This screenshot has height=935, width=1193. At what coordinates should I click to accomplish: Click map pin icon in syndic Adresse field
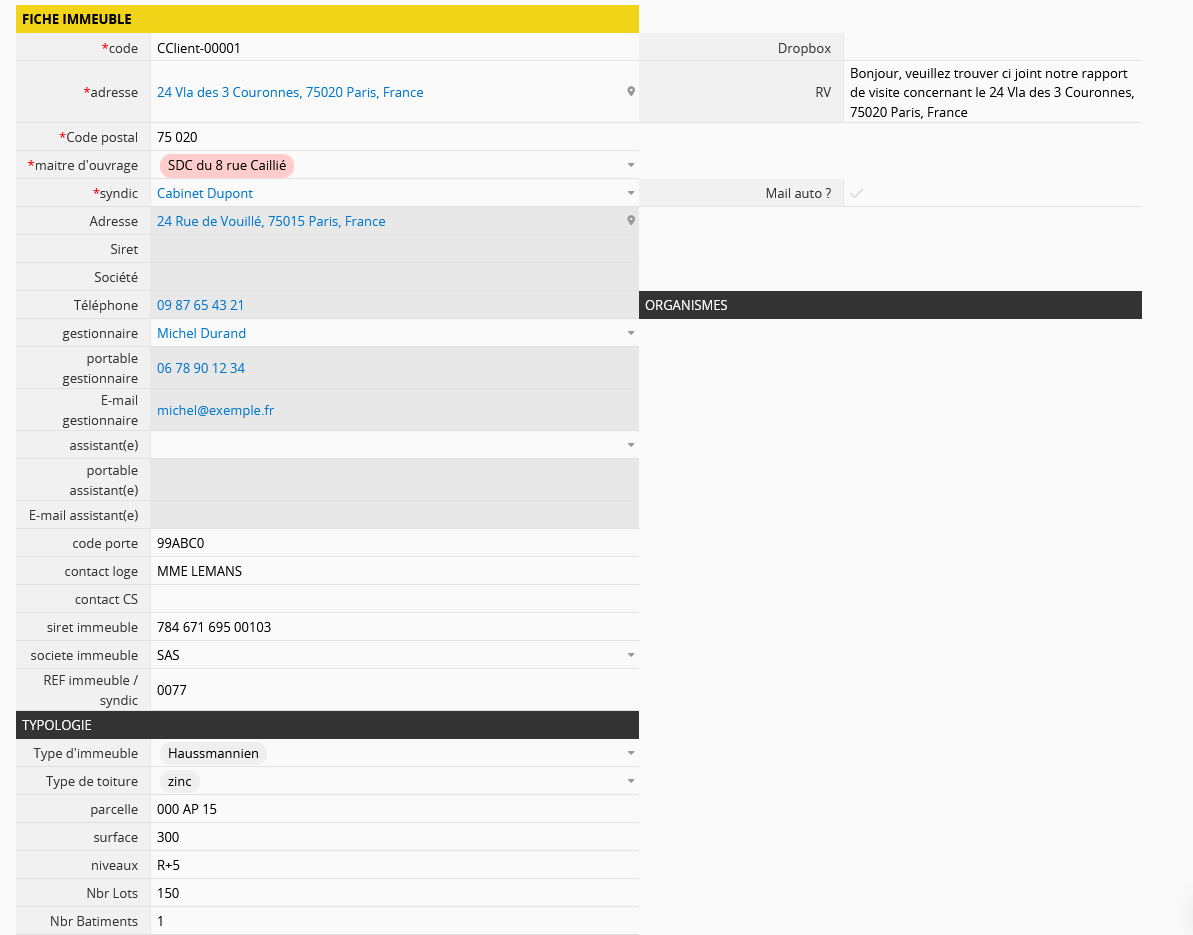631,221
